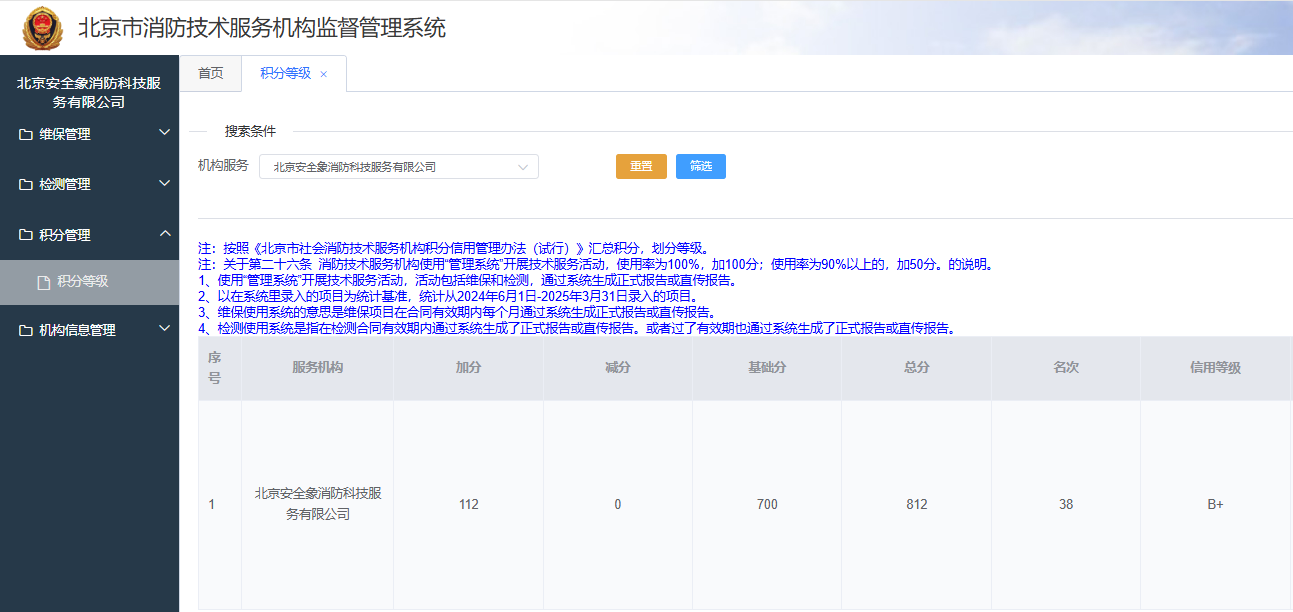
Task: Expand the 检测管理 menu chevron
Action: (x=164, y=183)
